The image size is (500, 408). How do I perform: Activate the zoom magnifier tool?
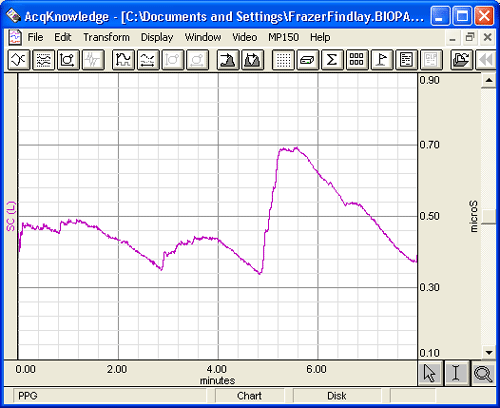[483, 373]
